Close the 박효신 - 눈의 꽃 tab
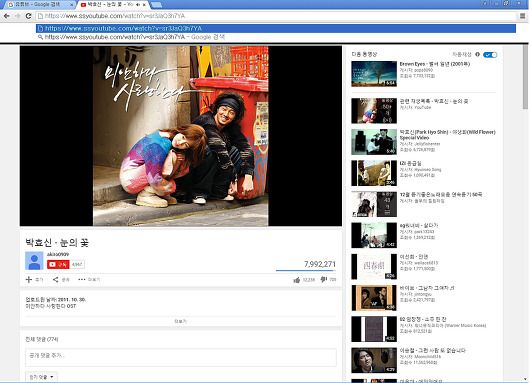 (145, 5)
